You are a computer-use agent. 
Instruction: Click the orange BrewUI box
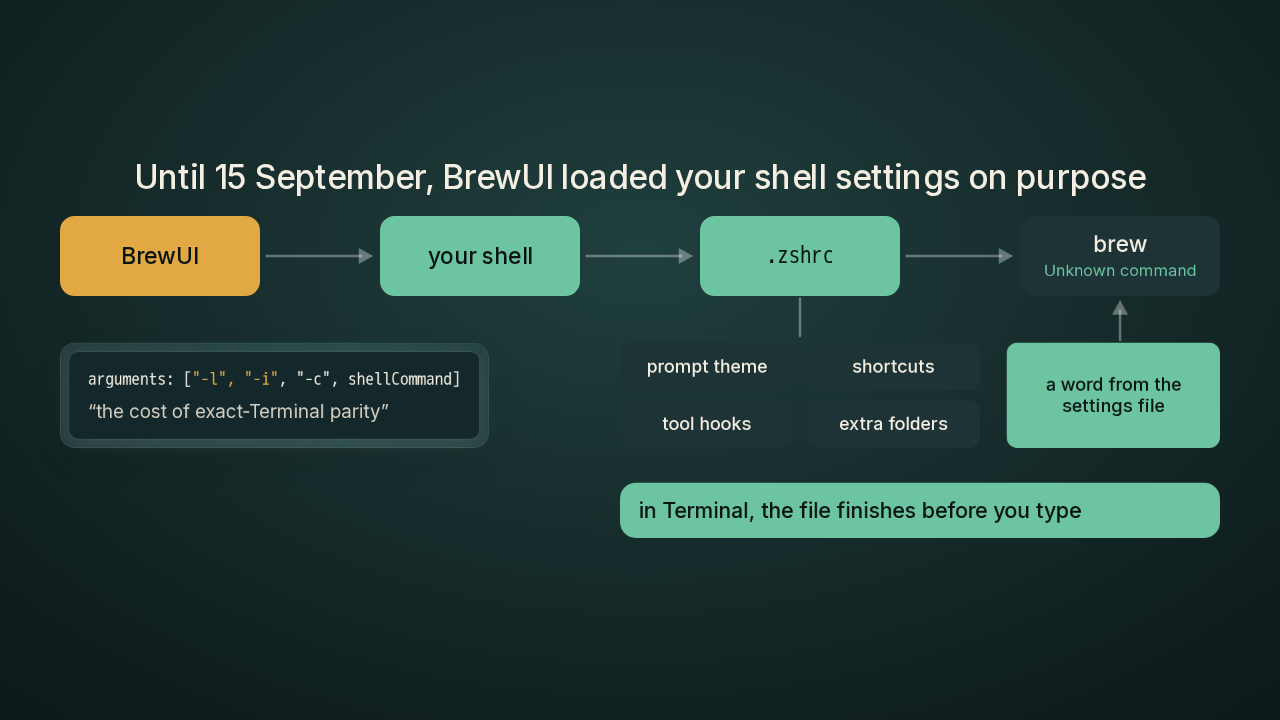coord(160,256)
